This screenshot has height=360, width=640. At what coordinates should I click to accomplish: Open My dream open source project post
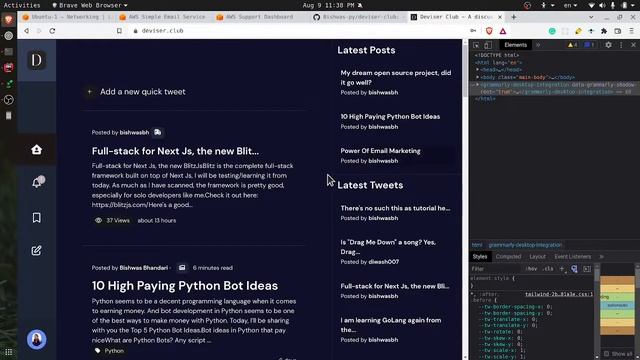pos(396,78)
